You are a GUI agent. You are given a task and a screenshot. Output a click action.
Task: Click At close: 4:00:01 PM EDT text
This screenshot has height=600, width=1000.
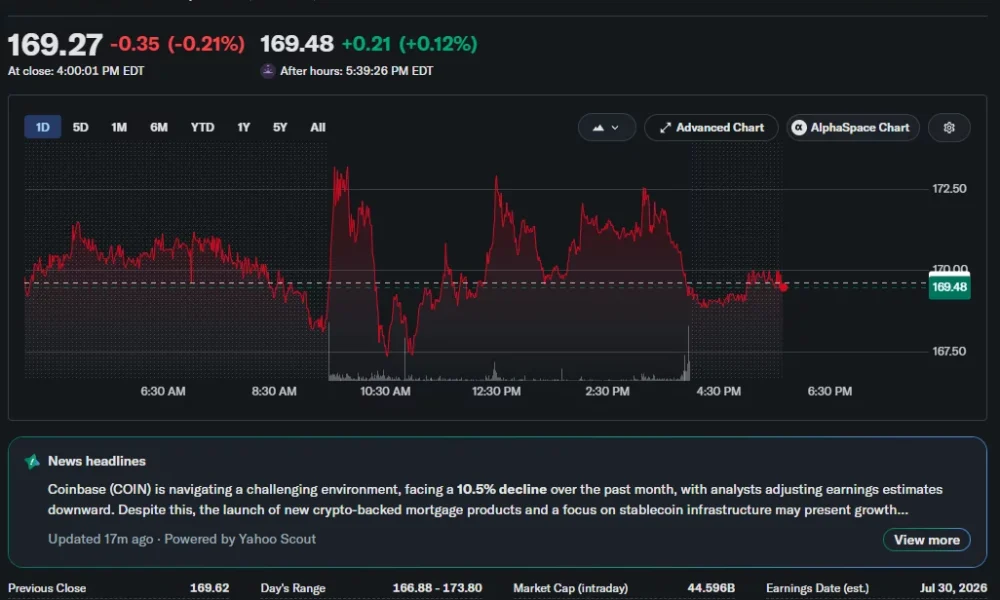click(x=76, y=71)
